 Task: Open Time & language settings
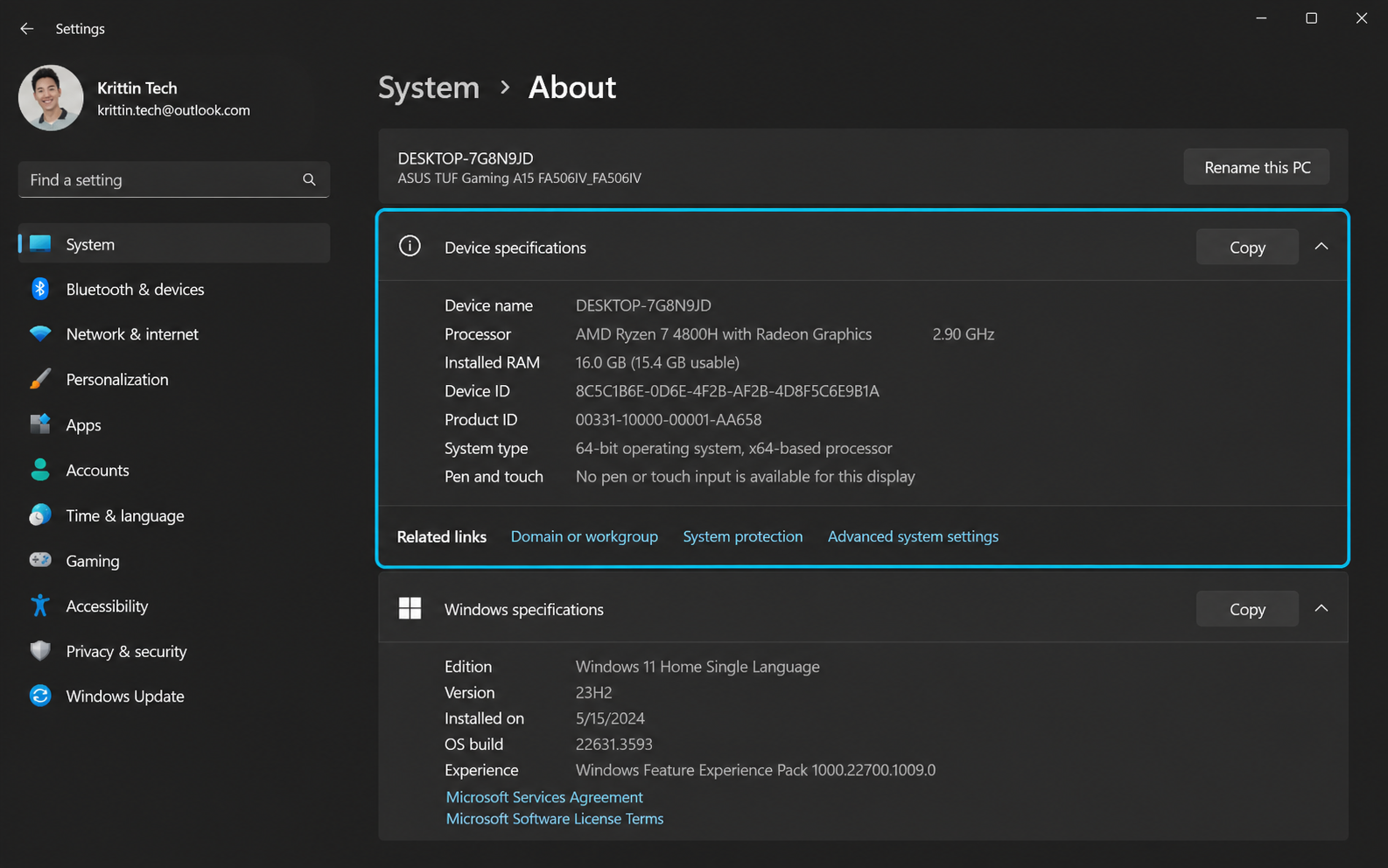click(174, 515)
